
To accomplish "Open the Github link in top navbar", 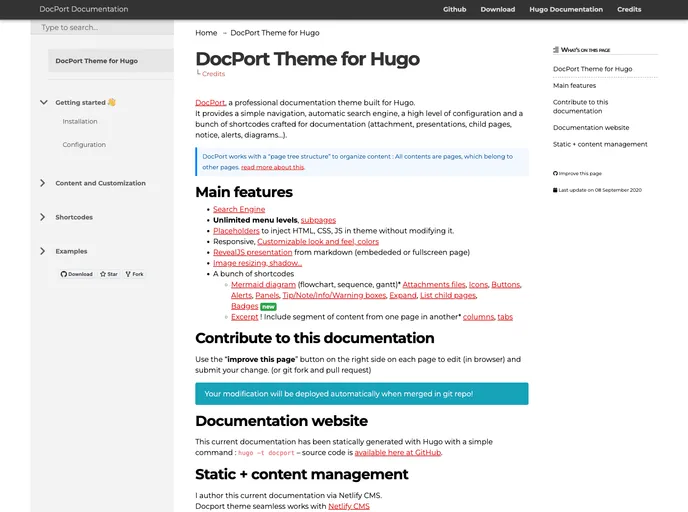I will 454,9.
